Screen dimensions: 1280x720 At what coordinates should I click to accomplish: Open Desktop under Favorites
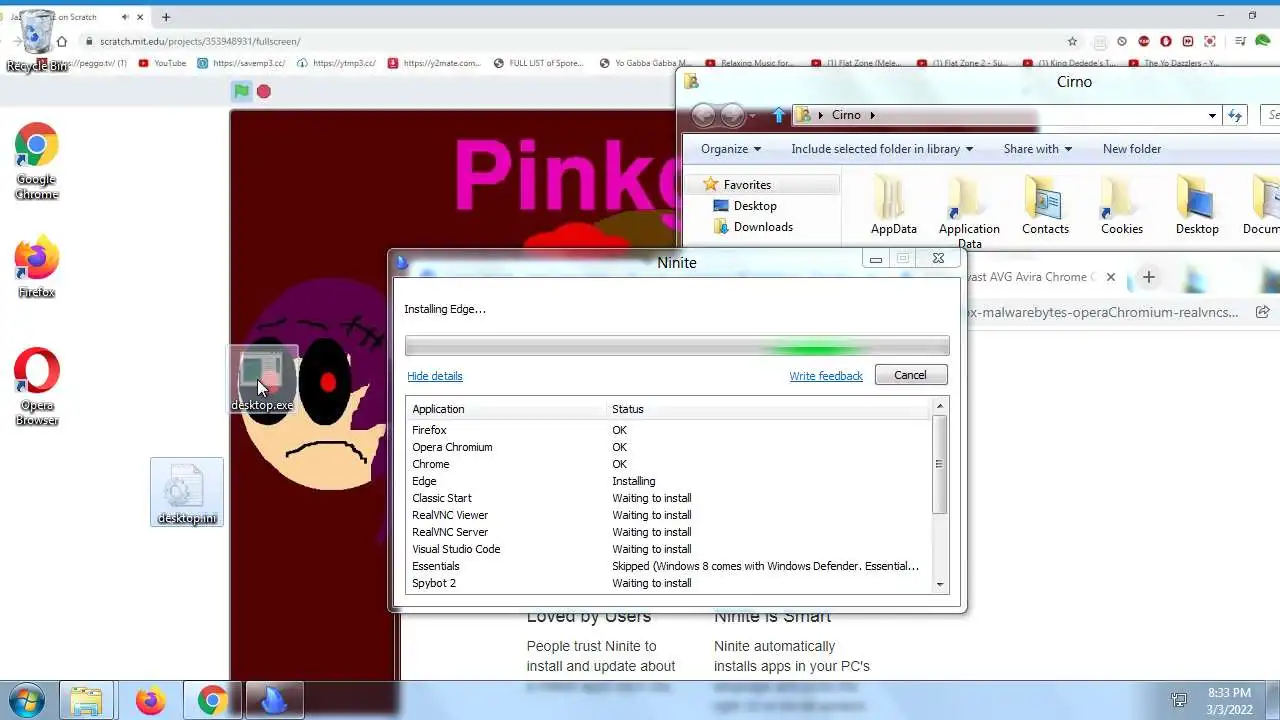tap(755, 206)
